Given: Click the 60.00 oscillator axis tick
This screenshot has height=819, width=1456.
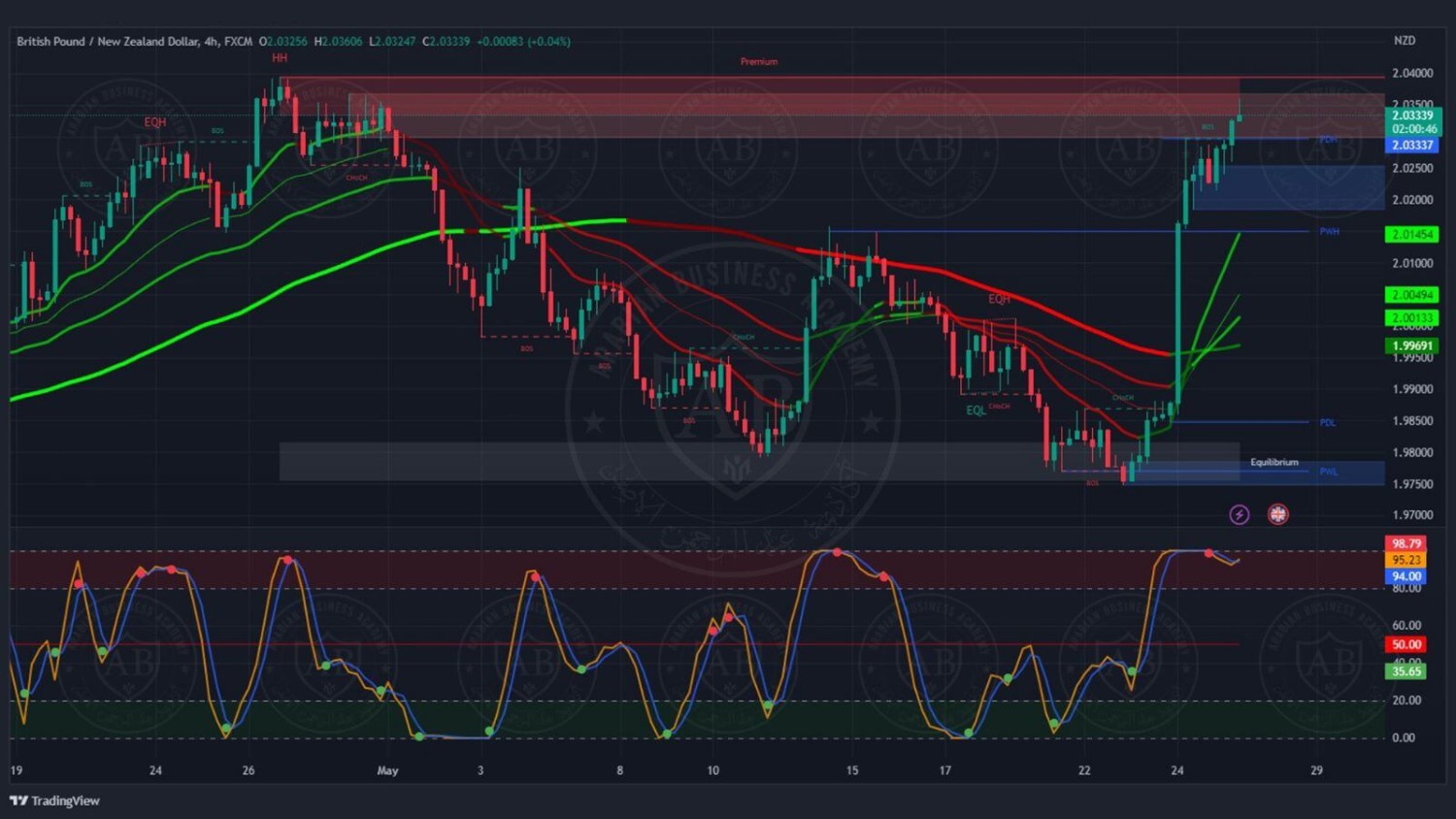Looking at the screenshot, I should tap(1406, 626).
